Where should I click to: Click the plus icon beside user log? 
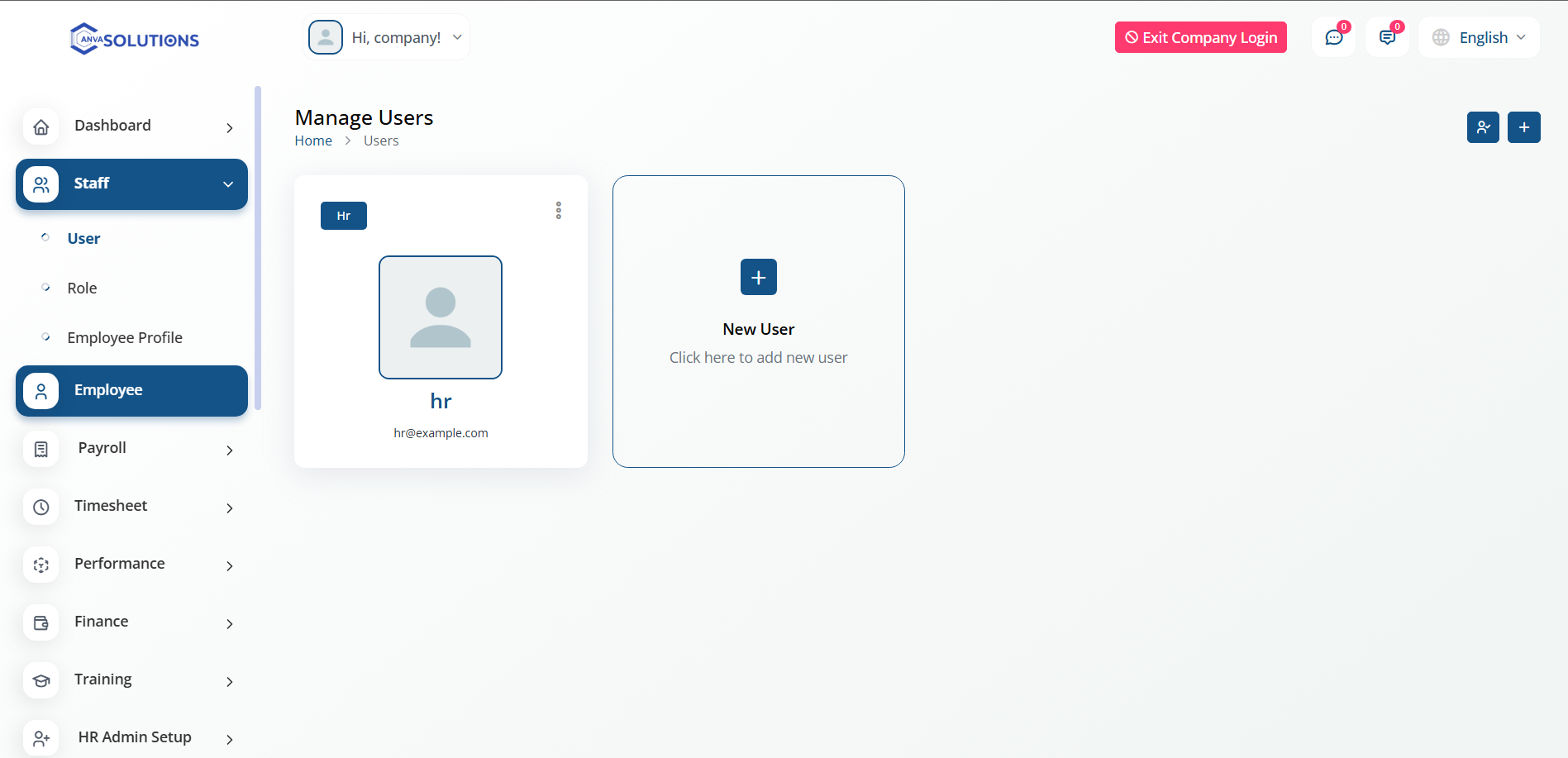coord(1523,127)
